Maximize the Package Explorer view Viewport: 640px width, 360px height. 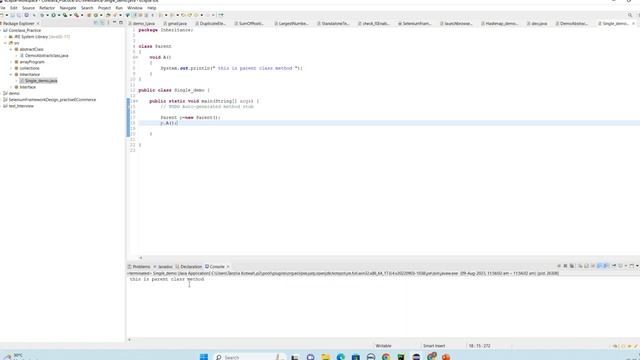121,23
